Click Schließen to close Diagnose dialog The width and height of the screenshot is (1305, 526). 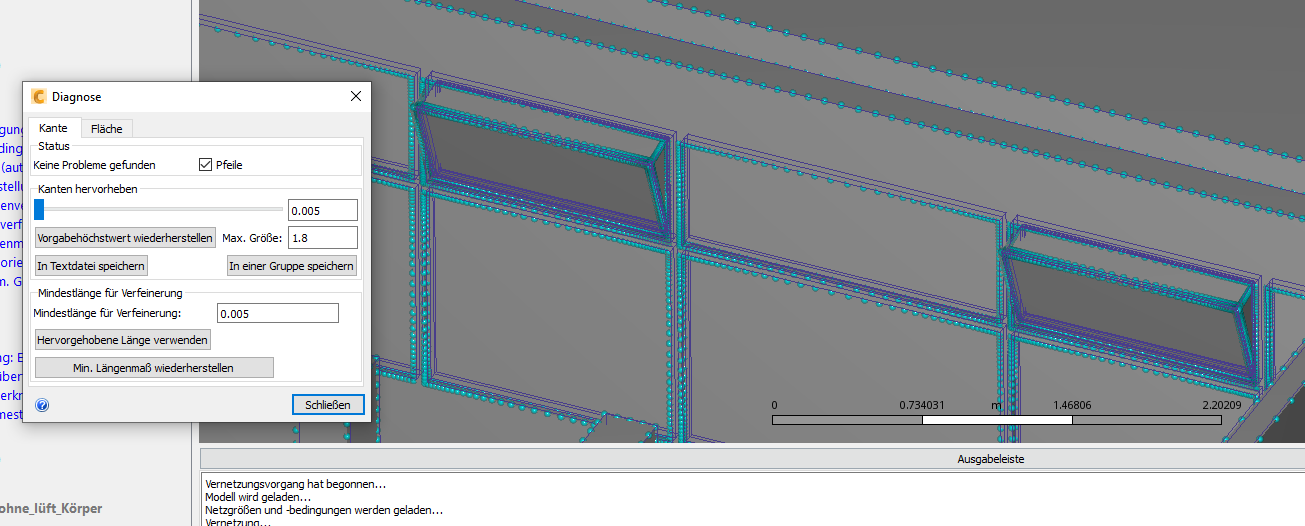click(x=328, y=405)
